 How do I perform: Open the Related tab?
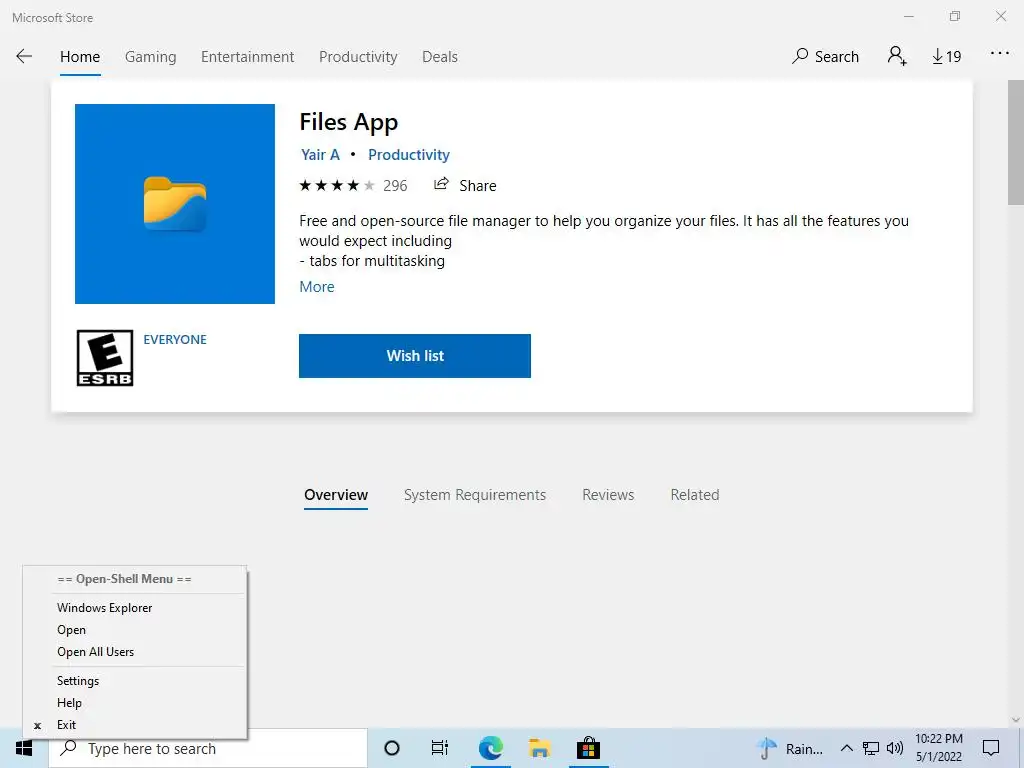[x=695, y=495]
